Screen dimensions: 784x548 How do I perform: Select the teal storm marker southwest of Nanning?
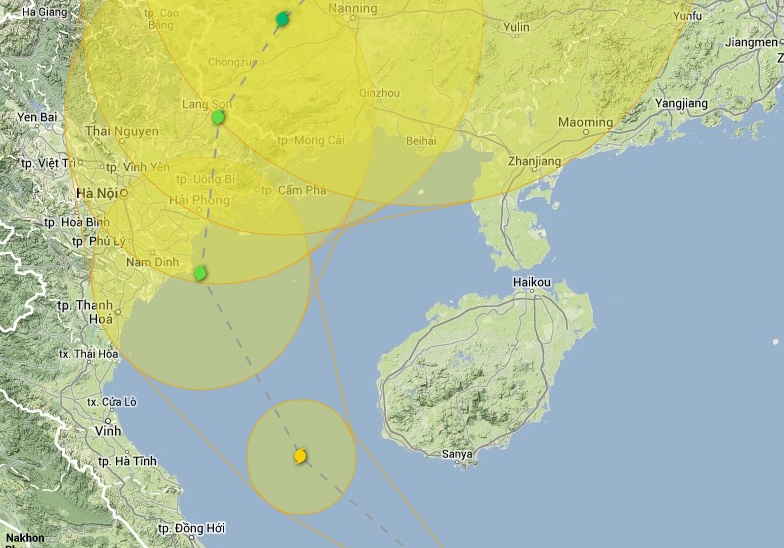click(283, 19)
